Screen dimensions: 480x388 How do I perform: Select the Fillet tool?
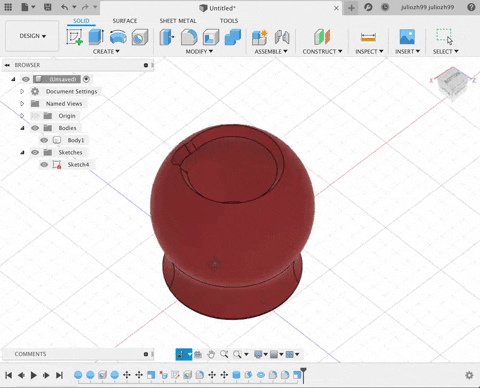[x=189, y=37]
